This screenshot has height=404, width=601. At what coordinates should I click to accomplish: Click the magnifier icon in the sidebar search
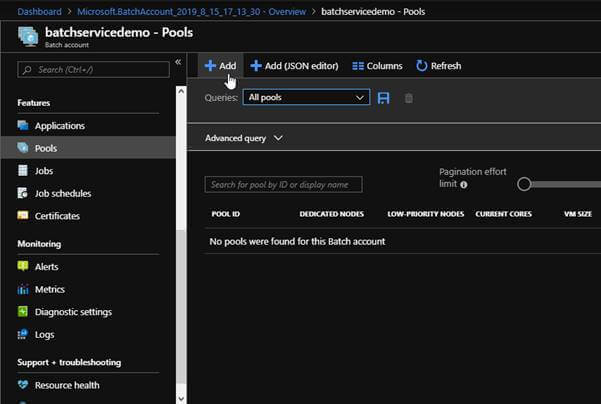click(27, 70)
